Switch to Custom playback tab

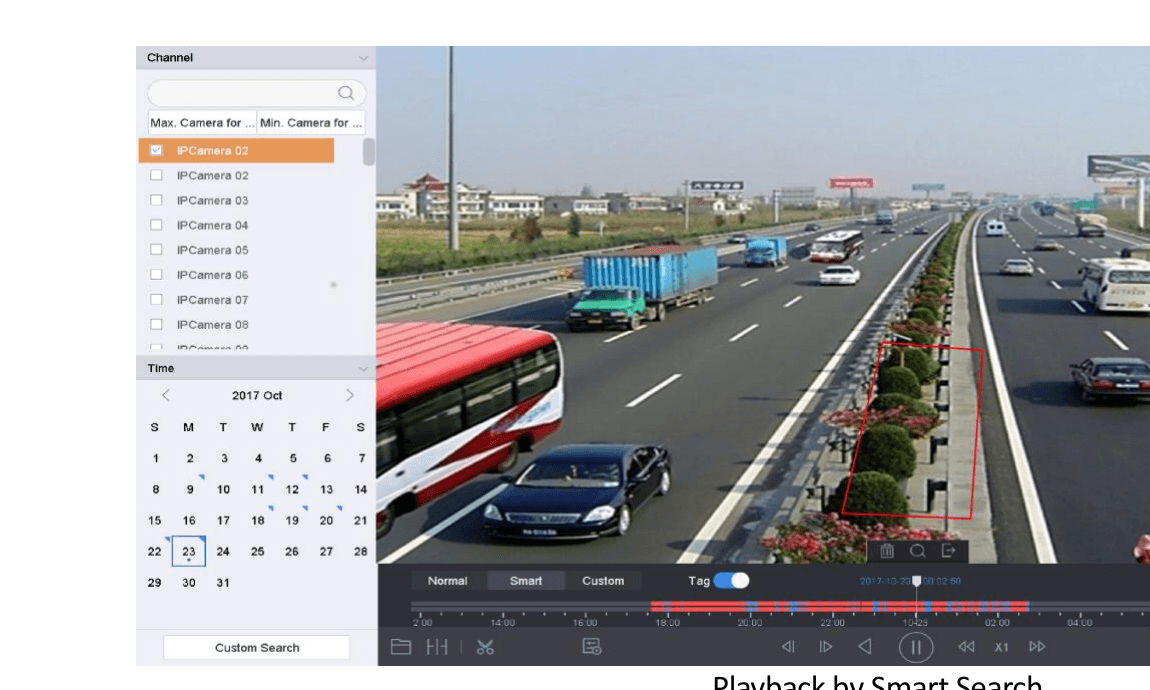tap(603, 581)
